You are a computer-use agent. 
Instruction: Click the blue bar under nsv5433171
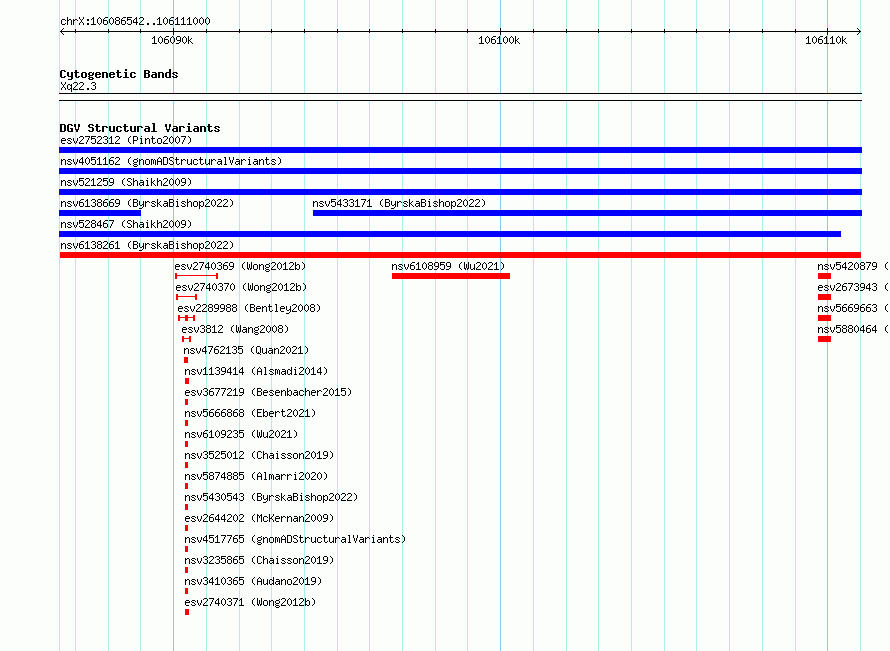587,213
